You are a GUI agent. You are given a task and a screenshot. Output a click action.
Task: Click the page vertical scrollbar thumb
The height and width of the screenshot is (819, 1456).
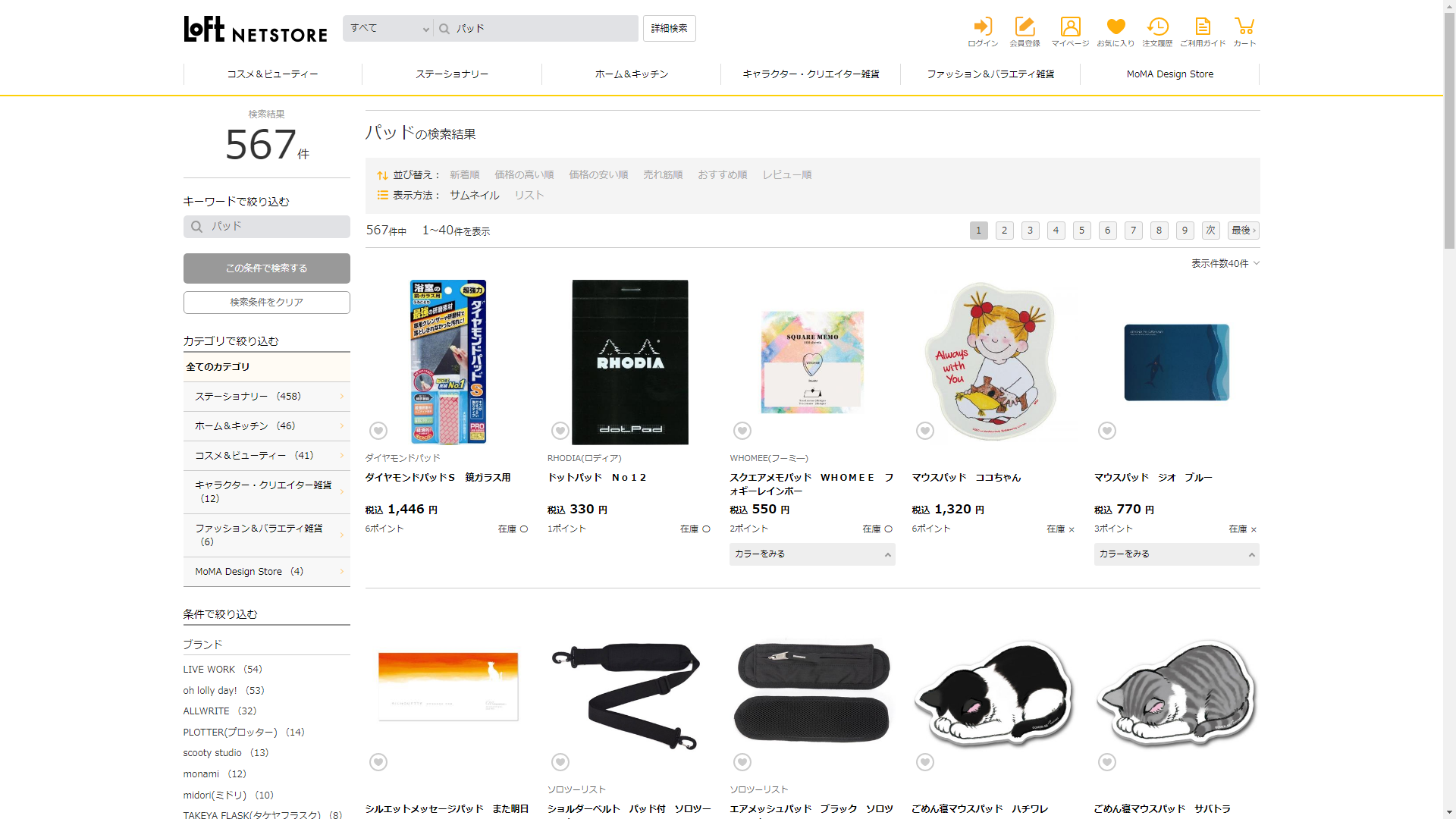click(x=1449, y=129)
